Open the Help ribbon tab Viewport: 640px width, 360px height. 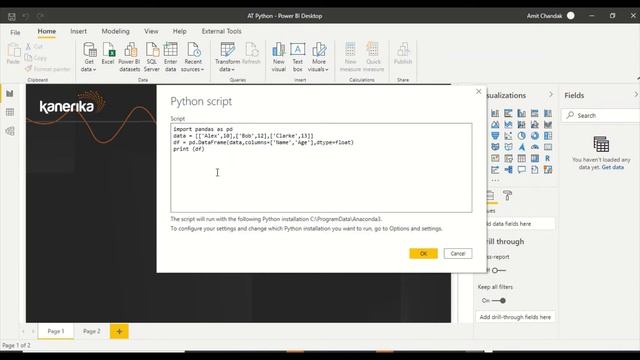(x=180, y=31)
